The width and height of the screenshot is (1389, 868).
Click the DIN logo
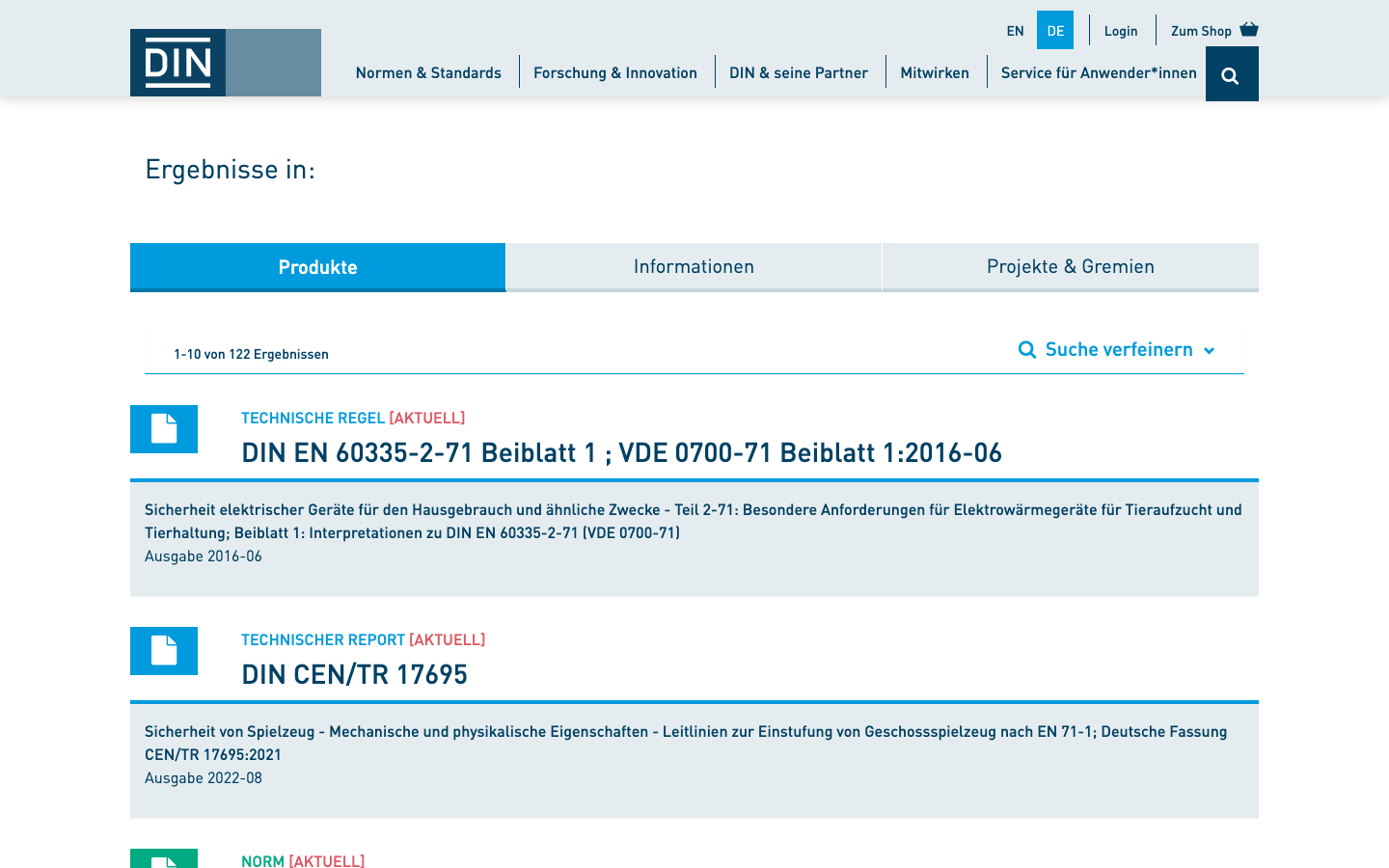[x=226, y=63]
